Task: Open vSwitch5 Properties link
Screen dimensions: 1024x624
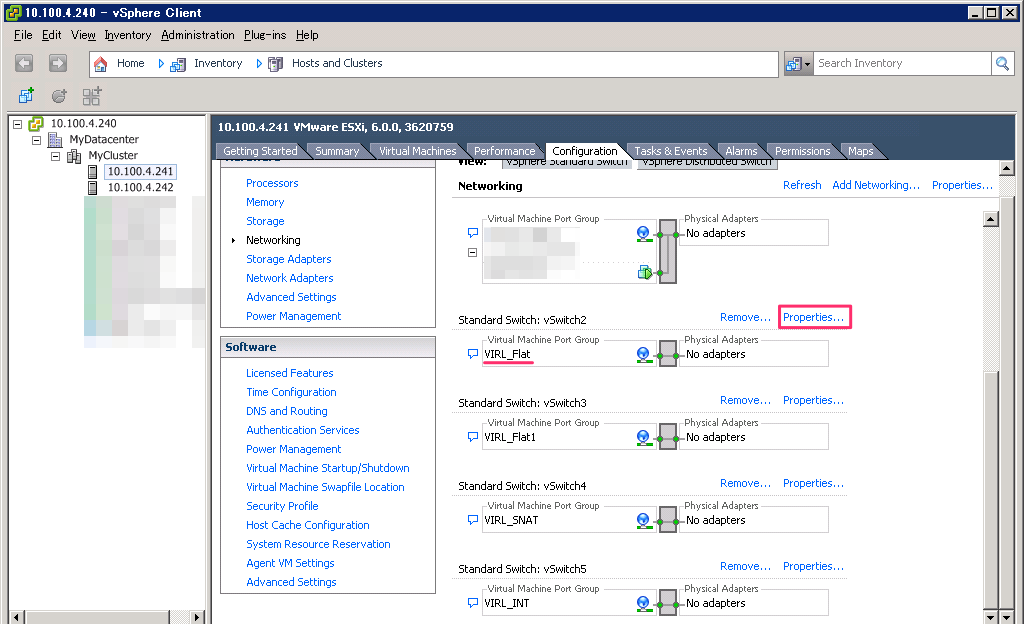Action: (814, 566)
